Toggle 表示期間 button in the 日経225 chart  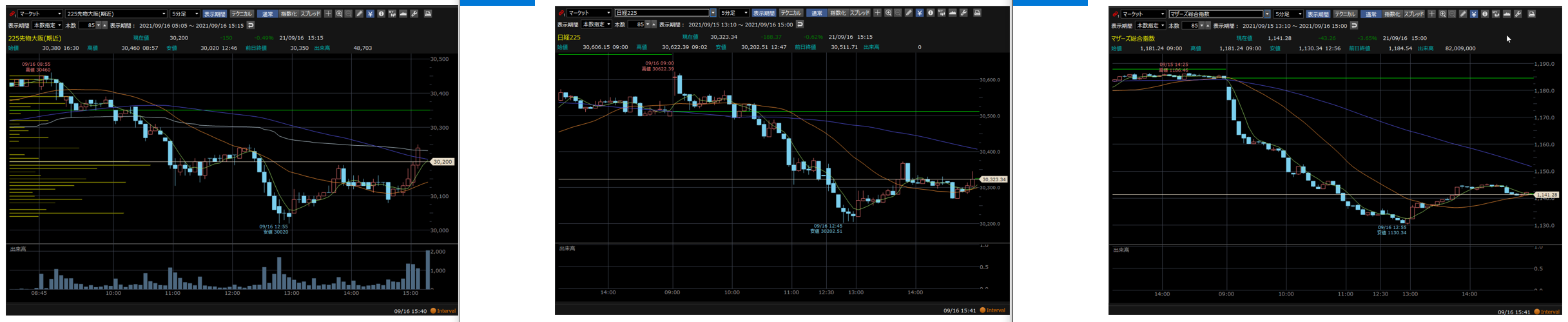[764, 13]
